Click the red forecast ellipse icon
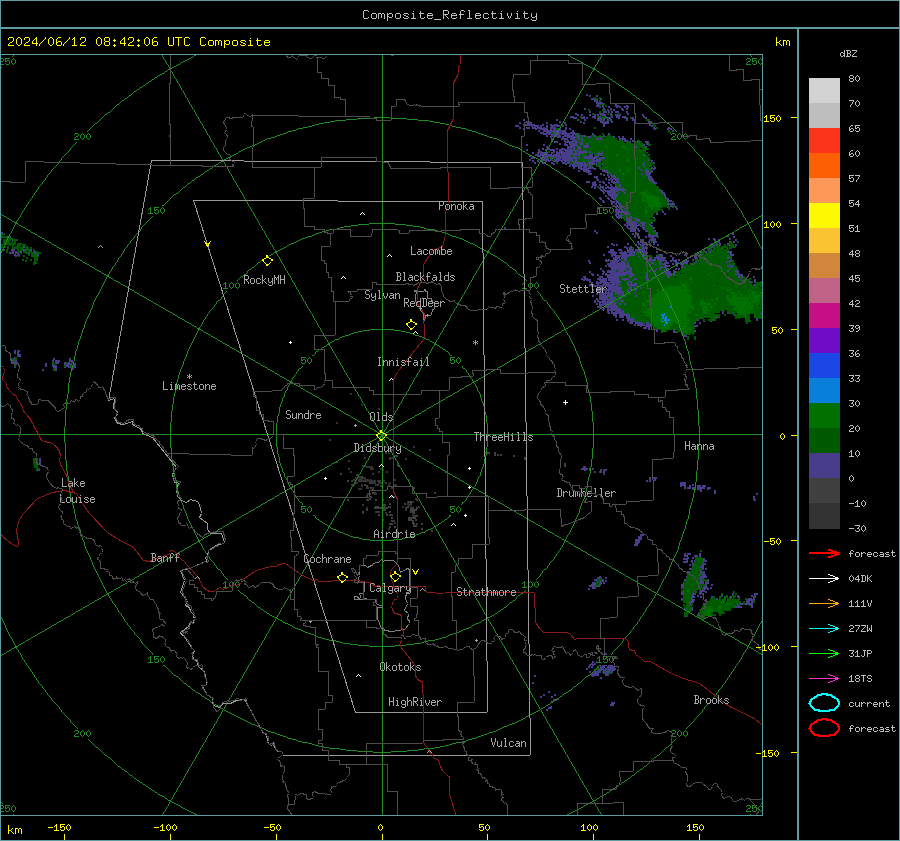The height and width of the screenshot is (841, 900). 824,728
